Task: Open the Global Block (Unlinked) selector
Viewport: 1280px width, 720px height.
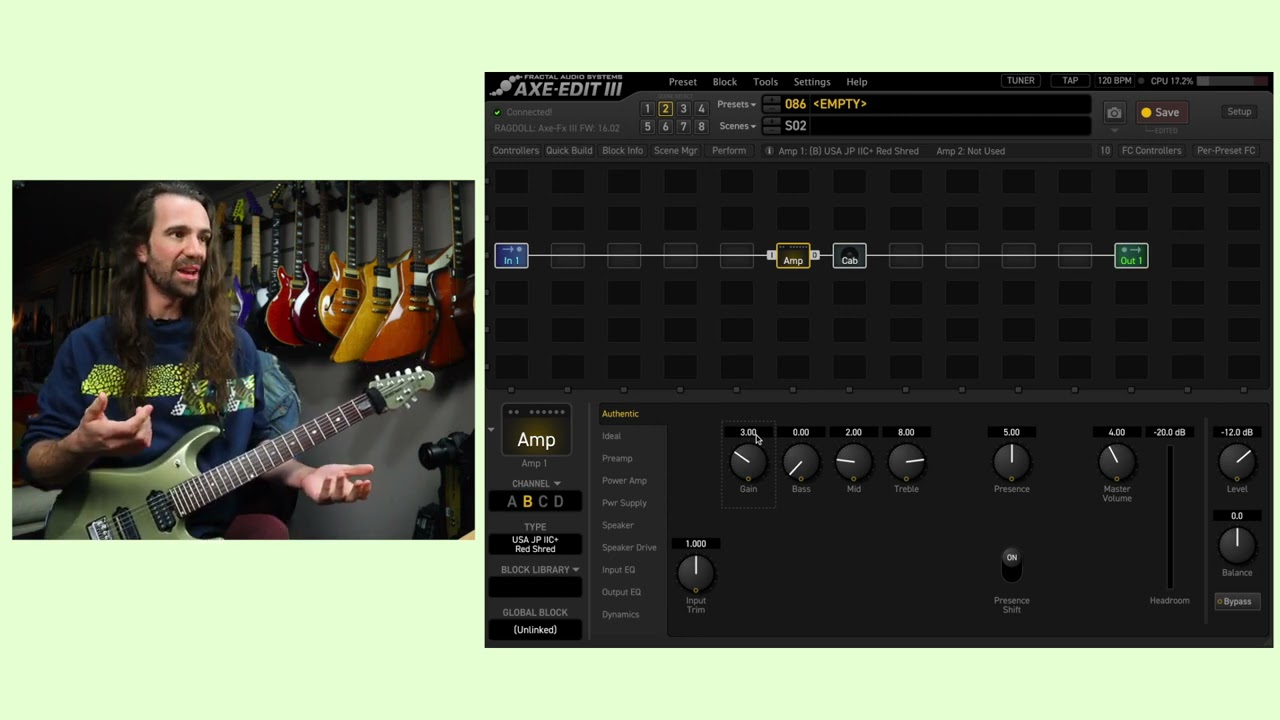Action: tap(535, 630)
